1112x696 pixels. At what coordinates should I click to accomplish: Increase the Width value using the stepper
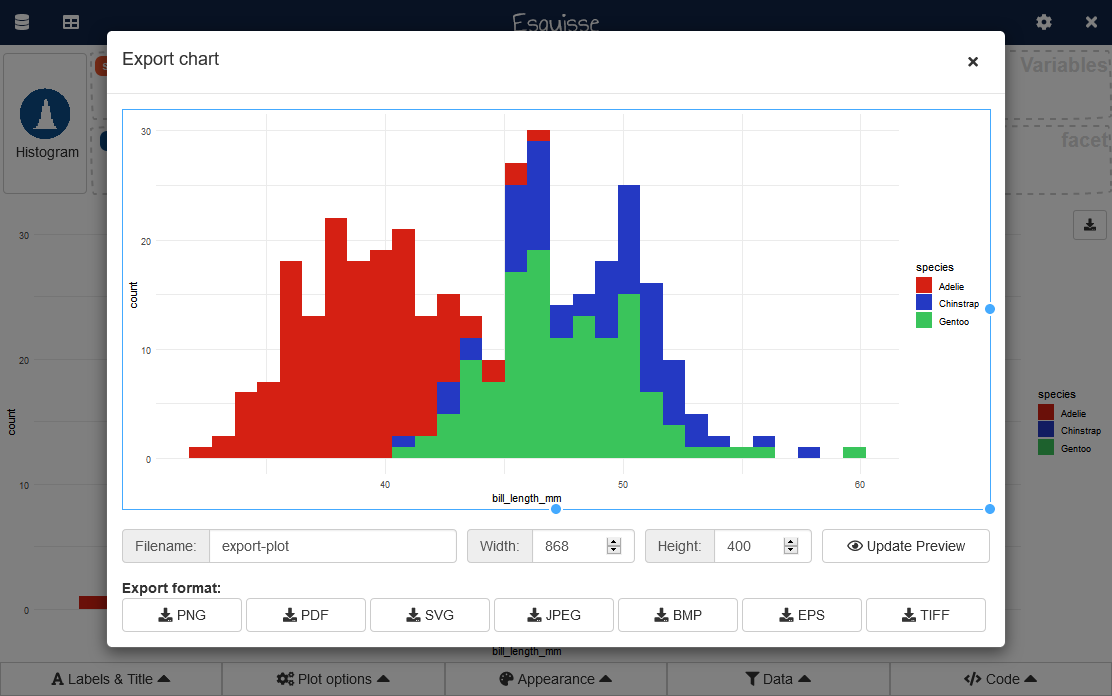[614, 542]
